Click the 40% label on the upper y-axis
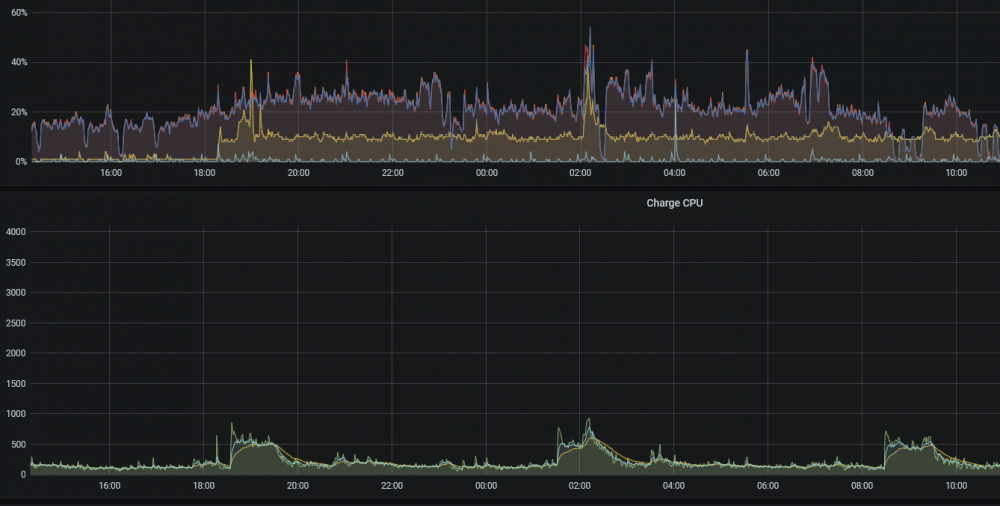This screenshot has width=1000, height=506. pyautogui.click(x=18, y=62)
